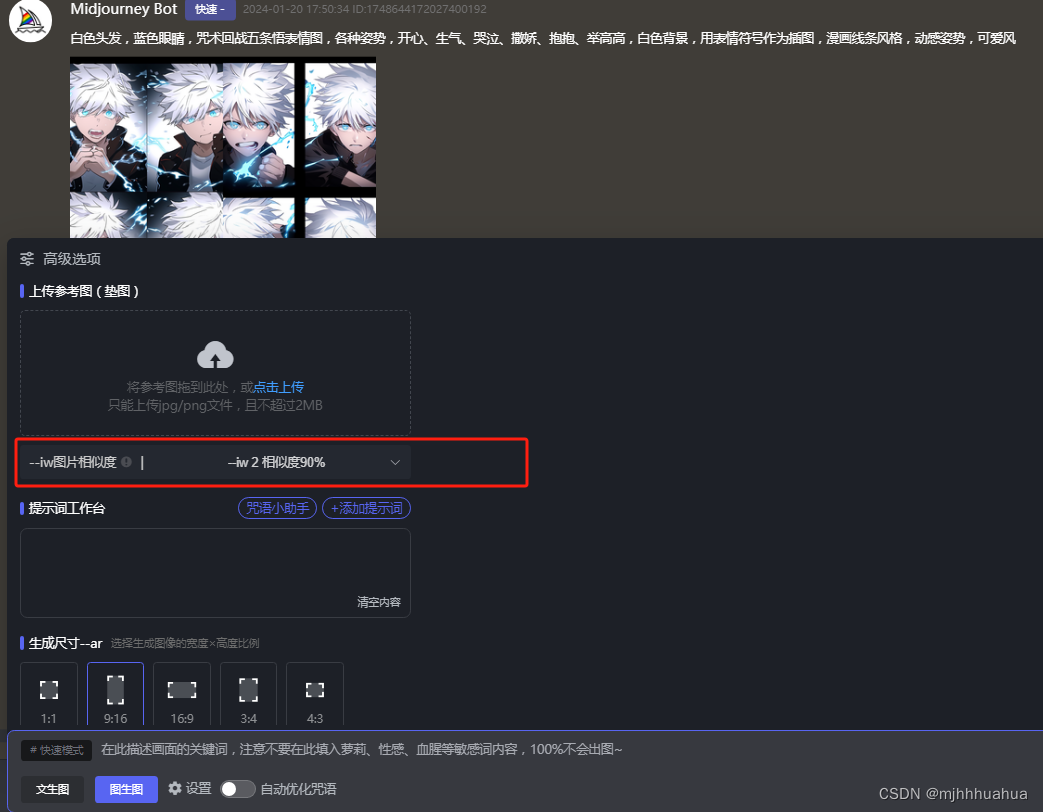Select the 4:3 aspect ratio
This screenshot has height=812, width=1043.
coord(315,693)
